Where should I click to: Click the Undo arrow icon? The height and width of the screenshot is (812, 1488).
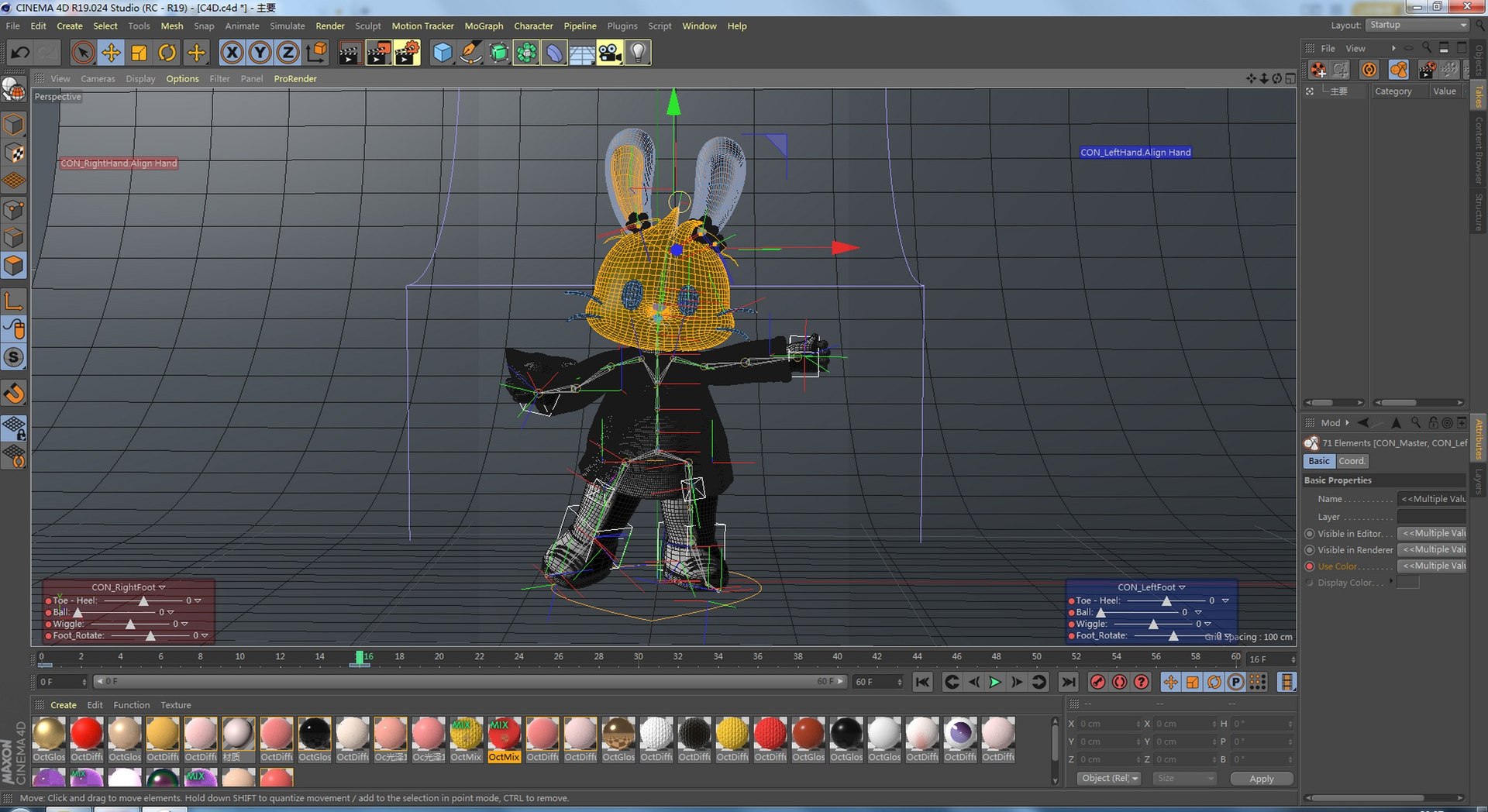[20, 53]
